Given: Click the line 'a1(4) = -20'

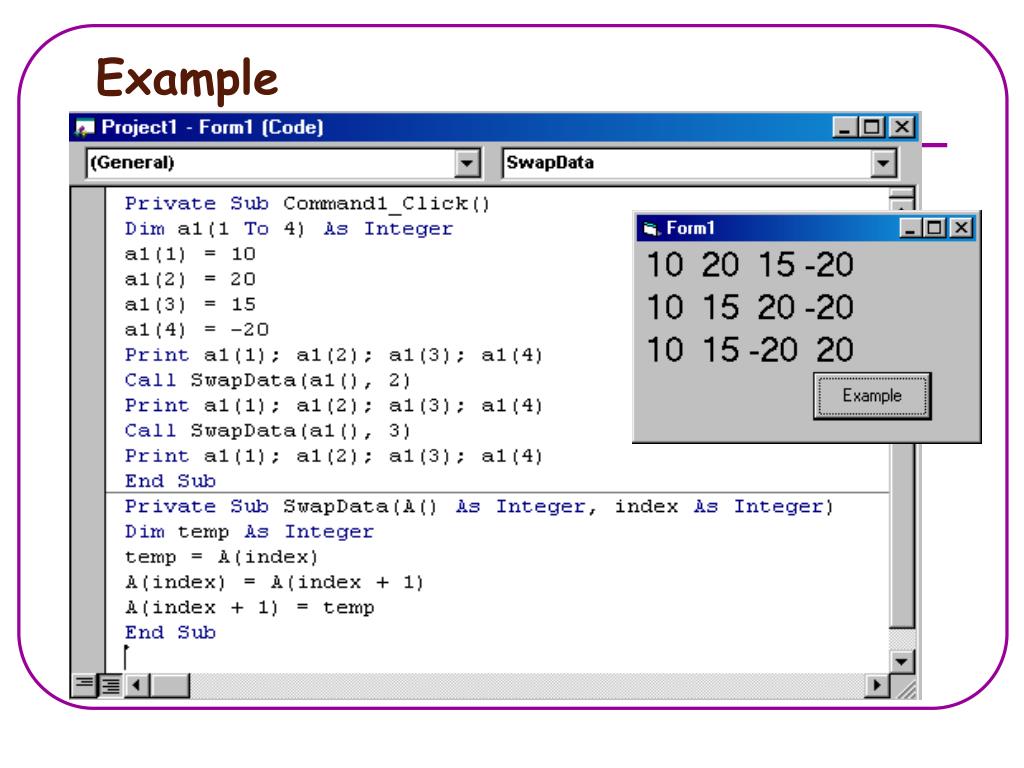Looking at the screenshot, I should 197,330.
